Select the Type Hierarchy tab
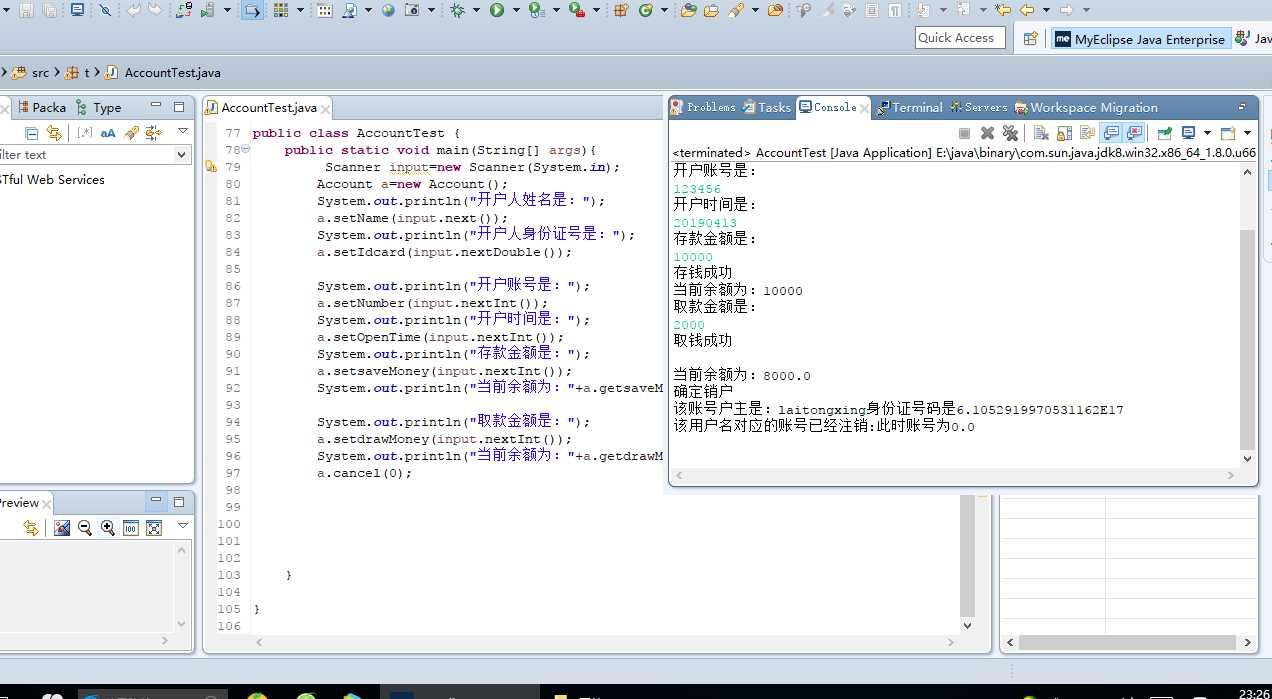Image resolution: width=1272 pixels, height=699 pixels. tap(99, 107)
